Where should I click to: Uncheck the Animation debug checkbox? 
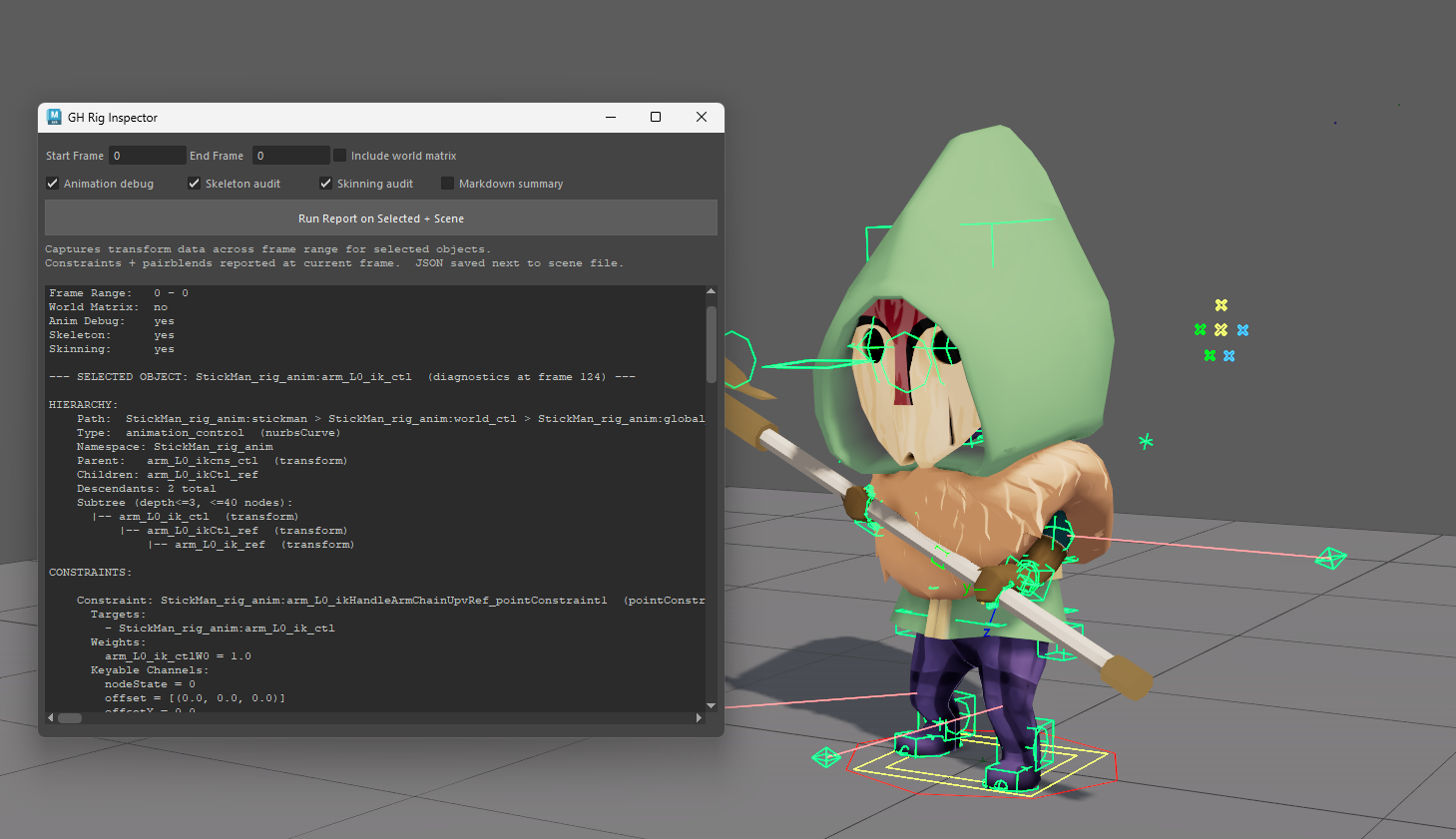point(52,183)
